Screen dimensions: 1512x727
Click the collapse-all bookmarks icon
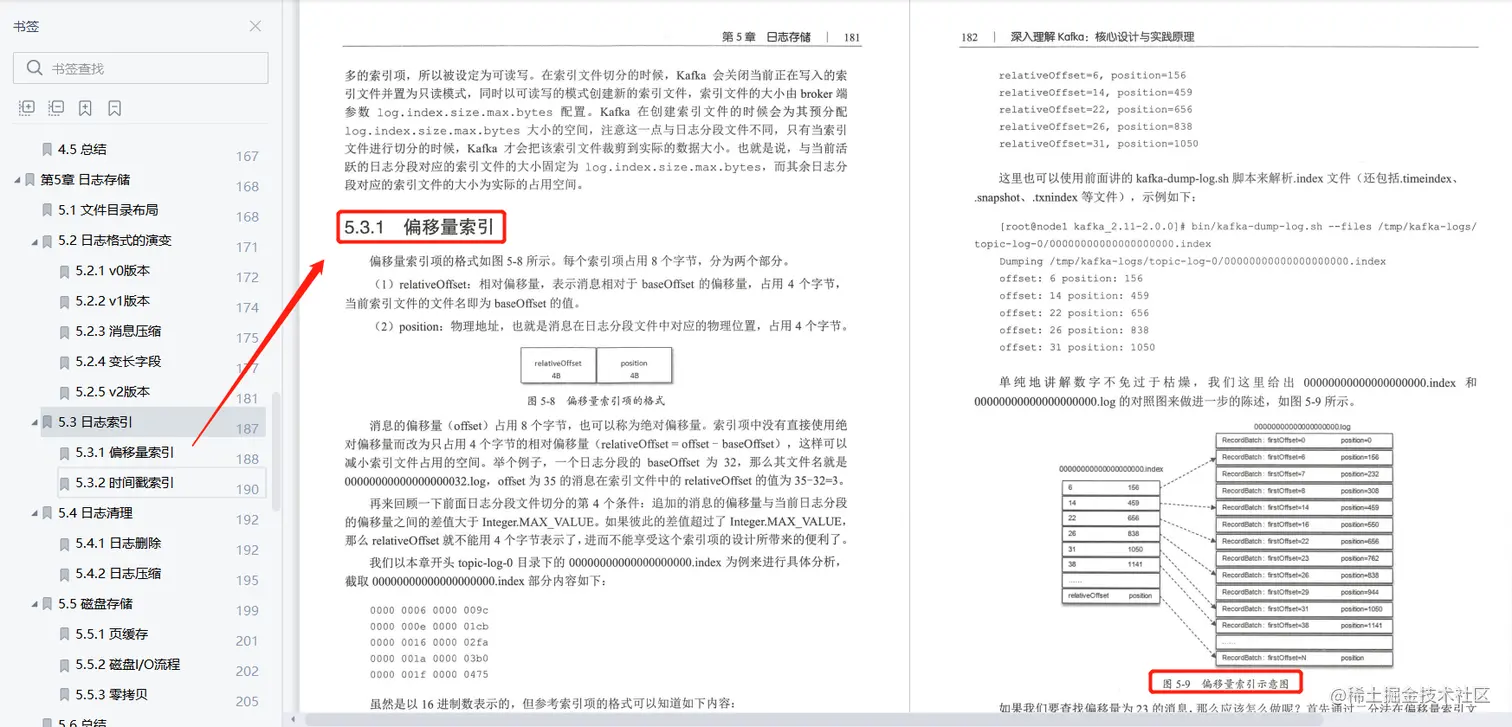click(56, 107)
